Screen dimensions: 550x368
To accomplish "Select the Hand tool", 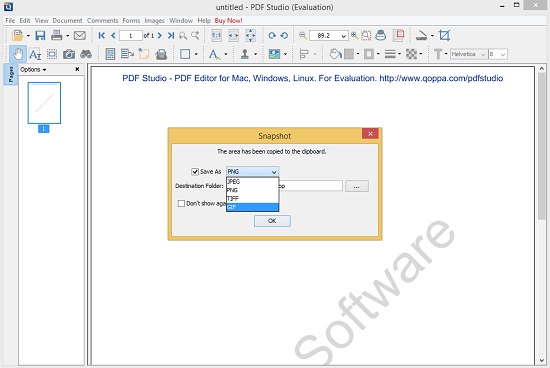I will click(18, 54).
